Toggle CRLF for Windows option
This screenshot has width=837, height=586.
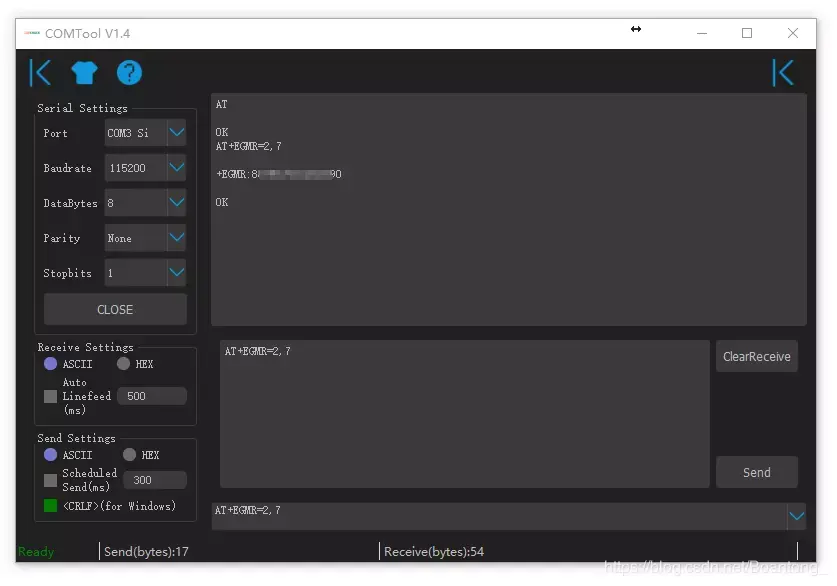tap(49, 505)
